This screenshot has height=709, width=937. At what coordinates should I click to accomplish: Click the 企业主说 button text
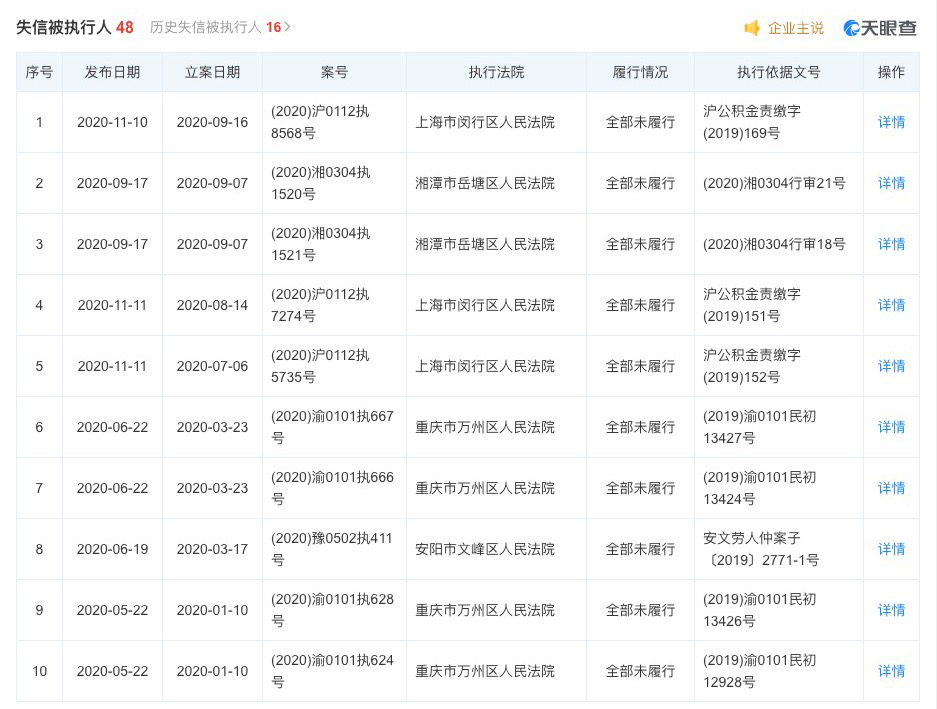[x=795, y=28]
